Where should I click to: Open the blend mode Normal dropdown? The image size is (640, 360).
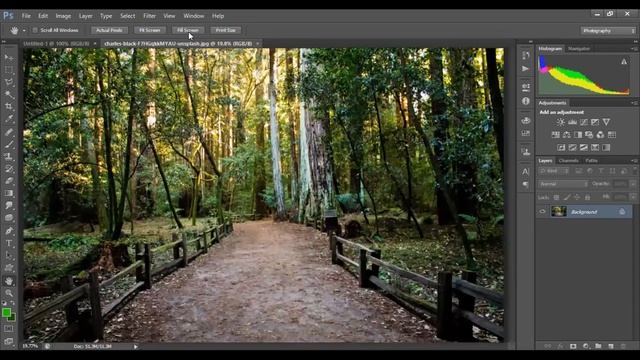(x=563, y=184)
